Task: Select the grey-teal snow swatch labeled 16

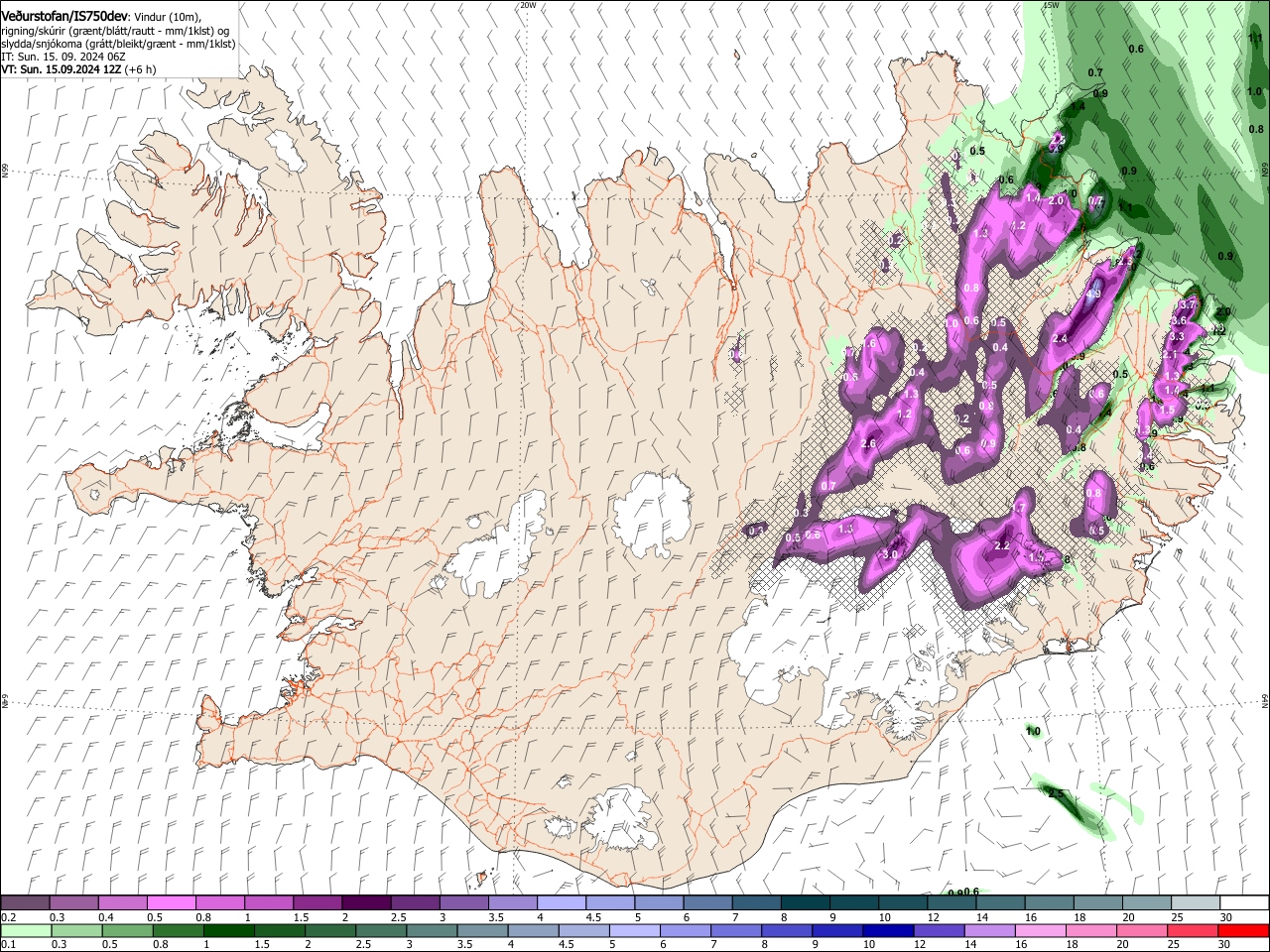Action: (x=1050, y=903)
